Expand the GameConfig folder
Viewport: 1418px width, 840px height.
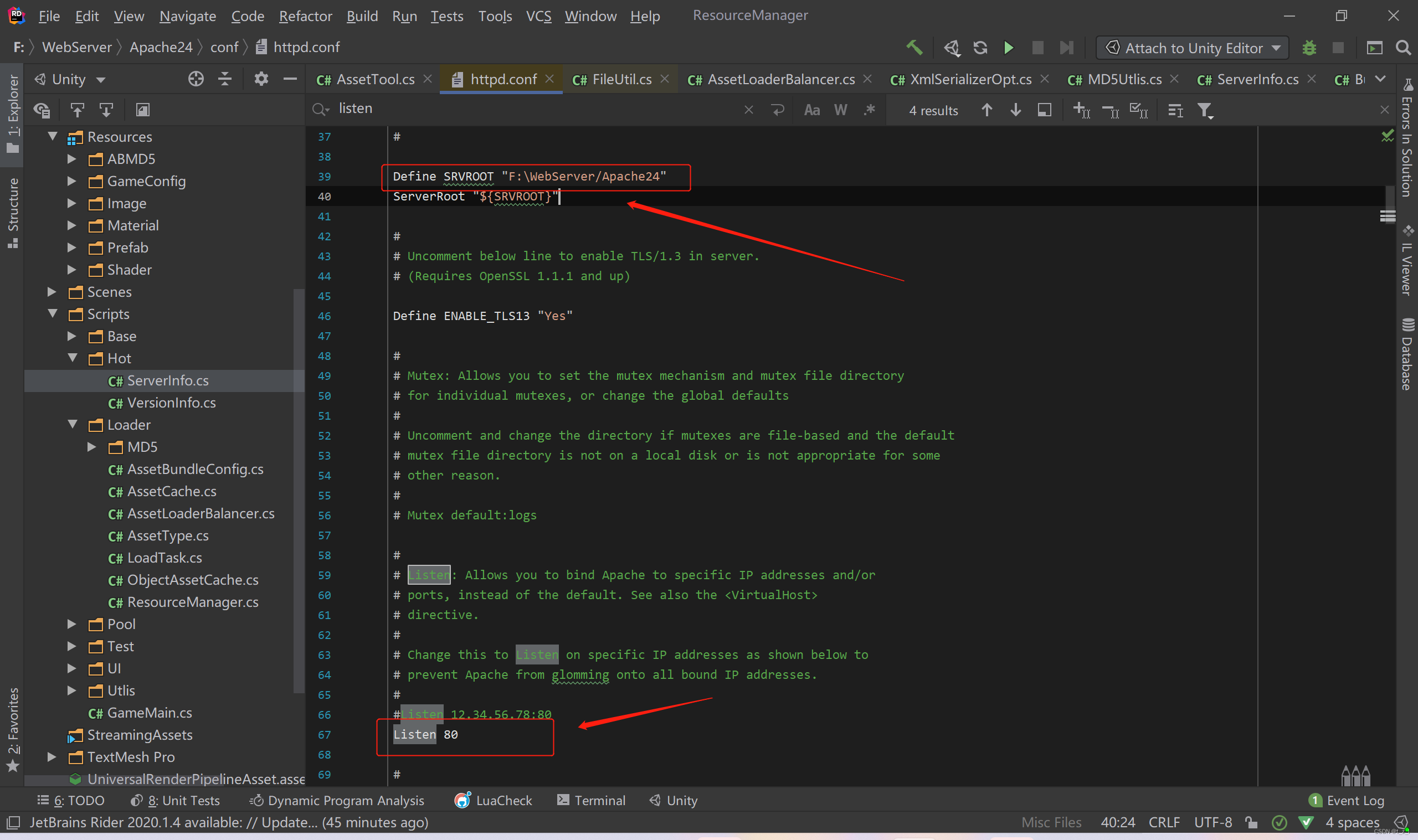72,181
